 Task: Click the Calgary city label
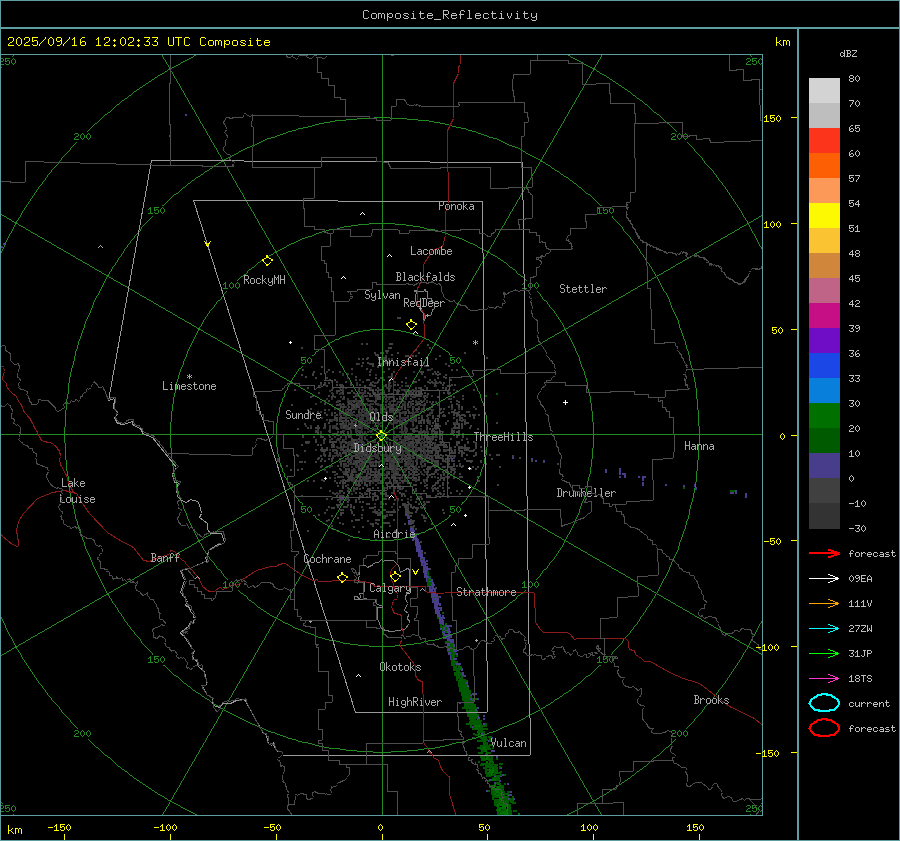389,589
